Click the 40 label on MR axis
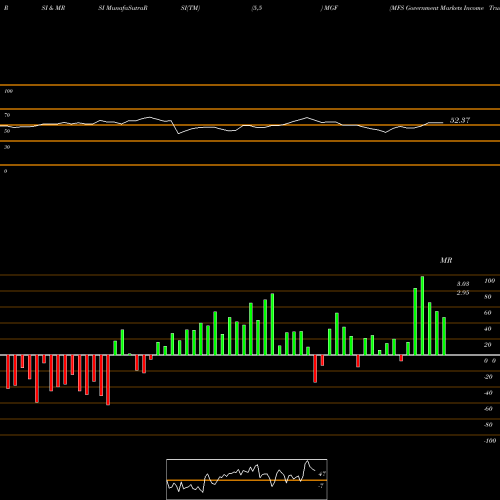500x500 pixels. click(x=488, y=329)
